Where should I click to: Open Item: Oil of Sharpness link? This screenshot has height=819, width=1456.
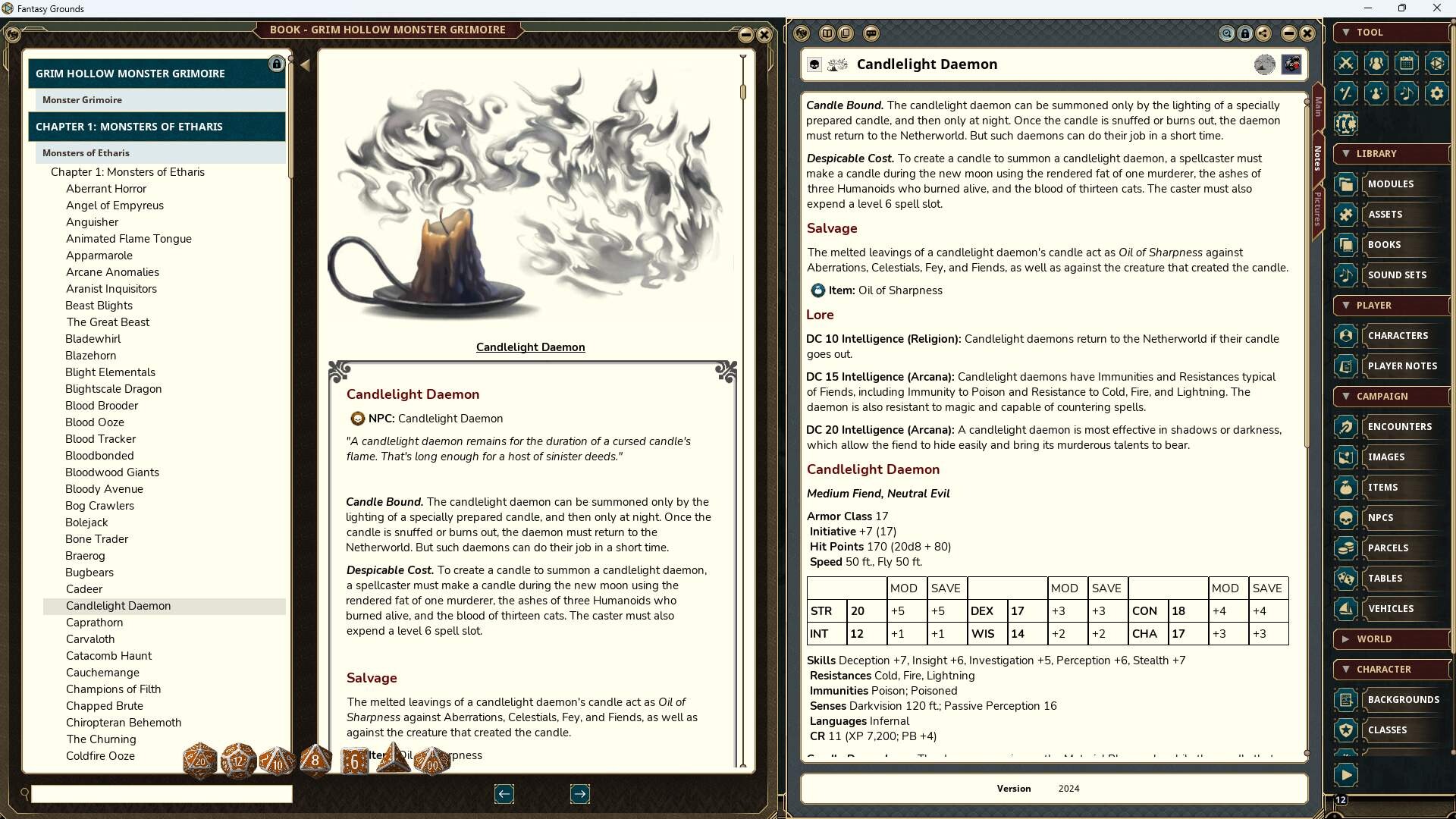[877, 290]
